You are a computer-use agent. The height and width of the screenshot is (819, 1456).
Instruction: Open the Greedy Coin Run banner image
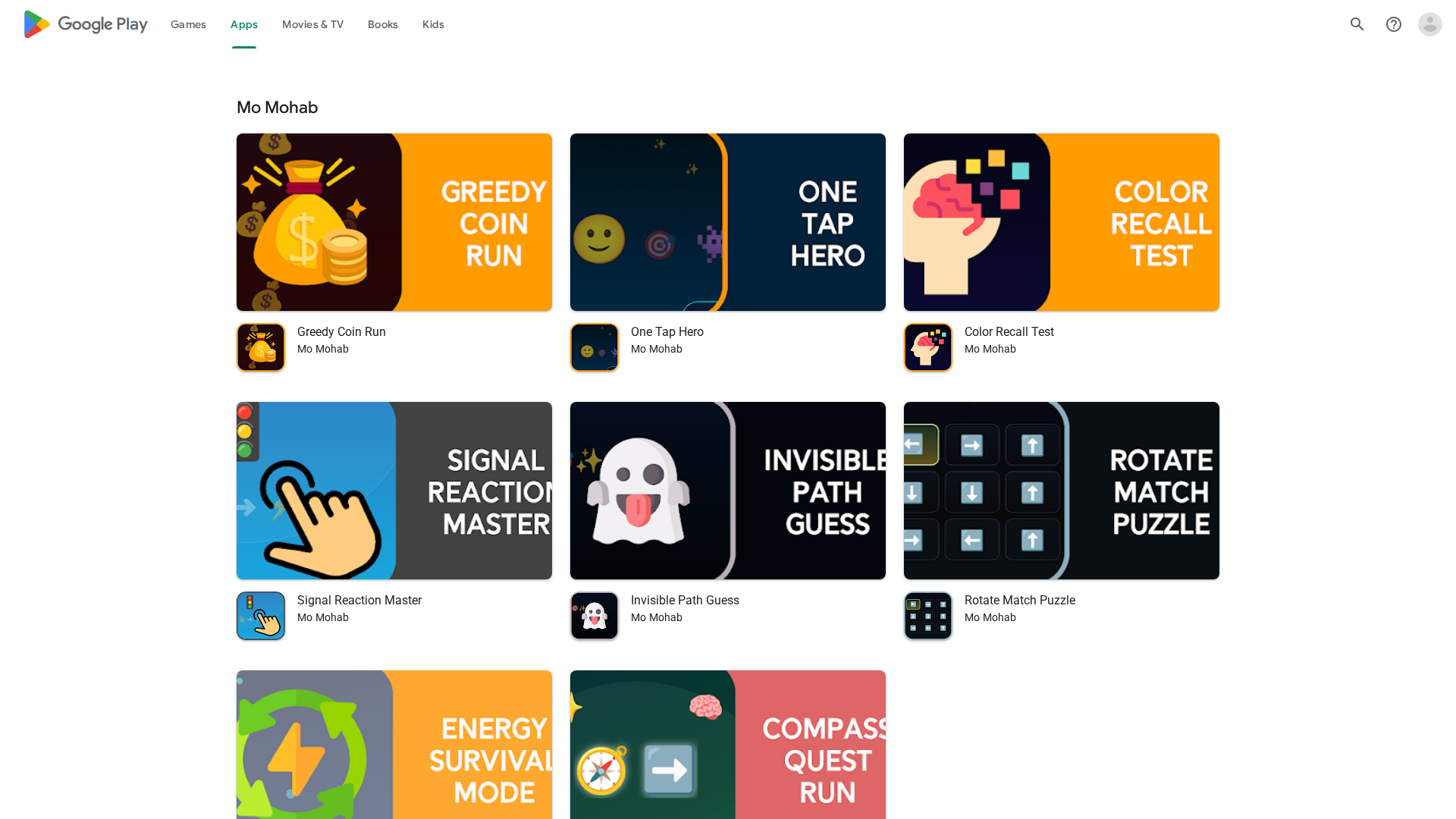click(x=394, y=222)
